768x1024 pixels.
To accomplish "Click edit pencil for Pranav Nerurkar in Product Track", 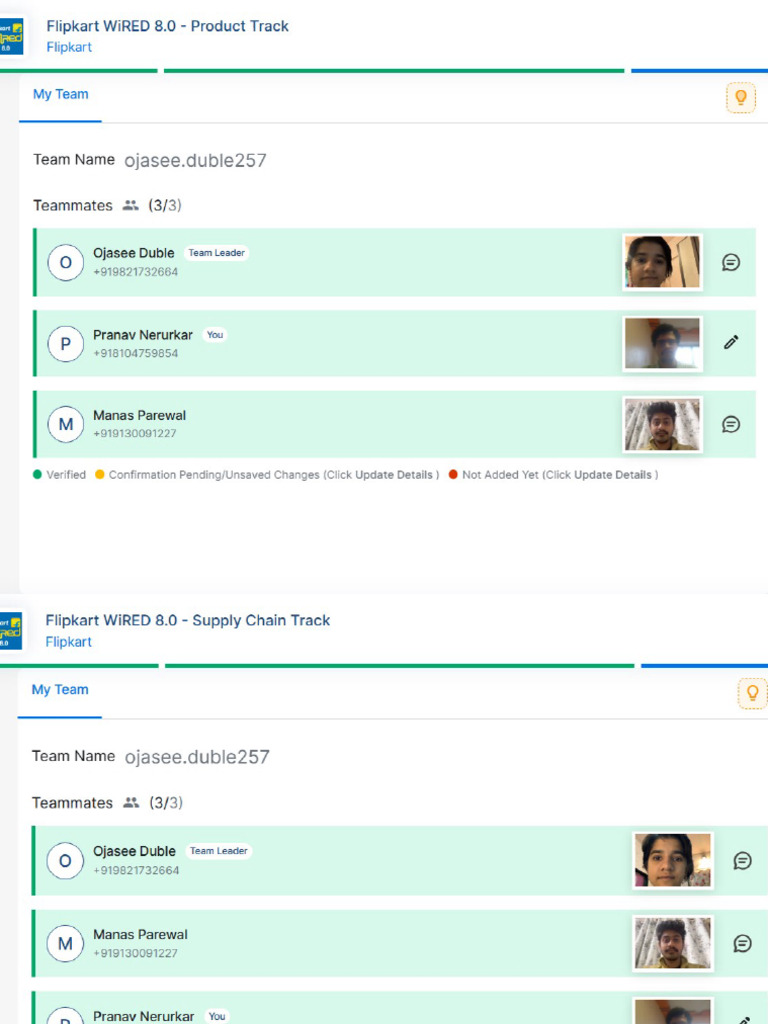I will coord(731,342).
